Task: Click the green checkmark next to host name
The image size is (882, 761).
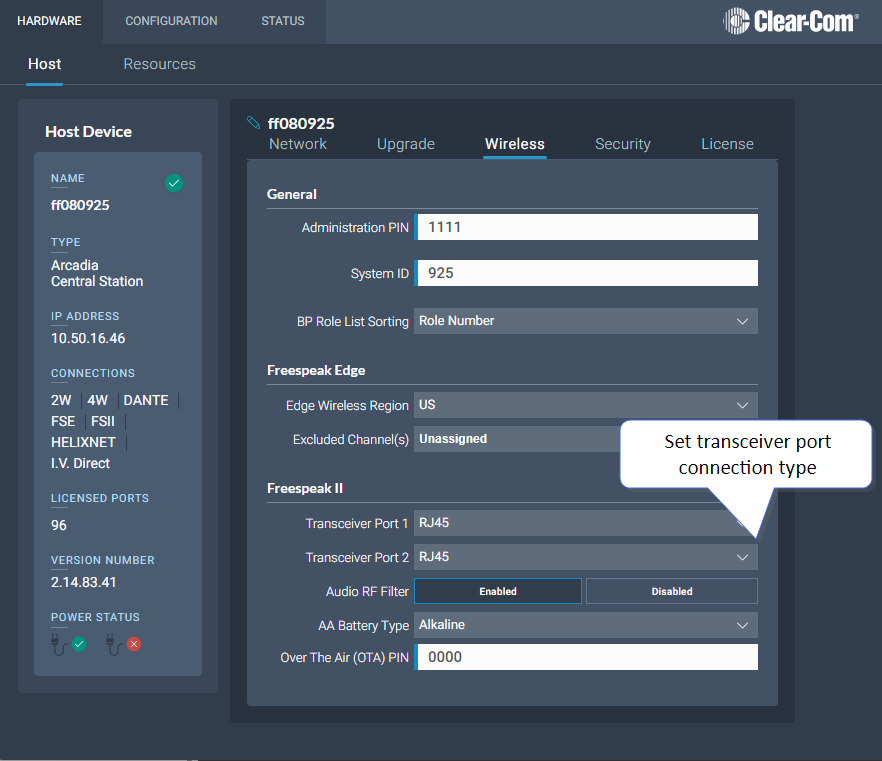Action: click(174, 183)
